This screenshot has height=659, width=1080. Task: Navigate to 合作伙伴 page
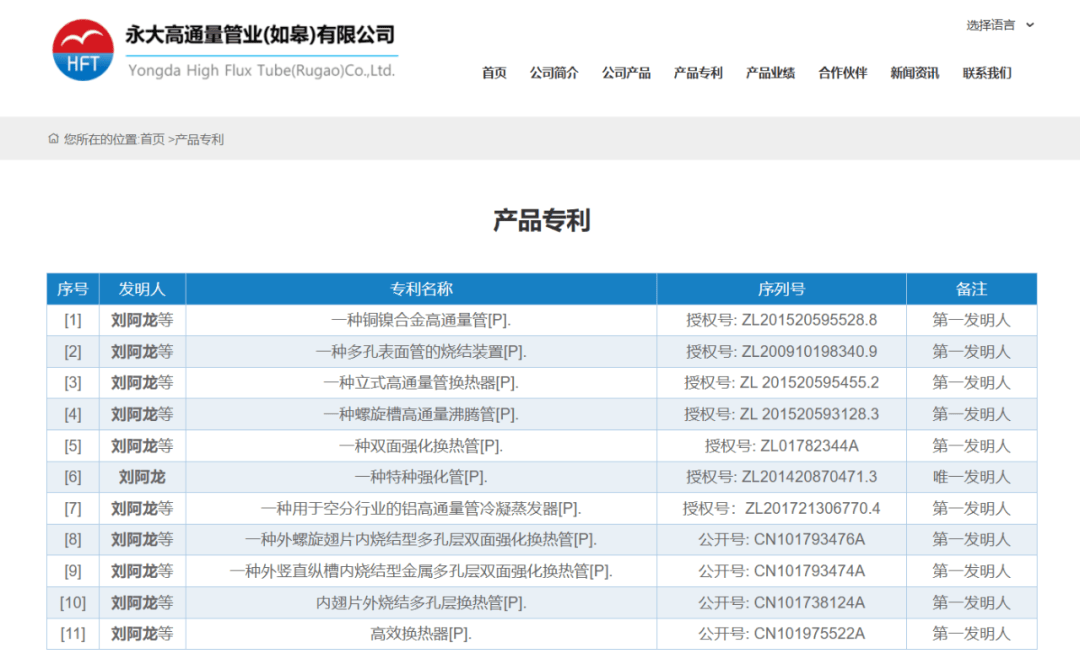click(843, 73)
